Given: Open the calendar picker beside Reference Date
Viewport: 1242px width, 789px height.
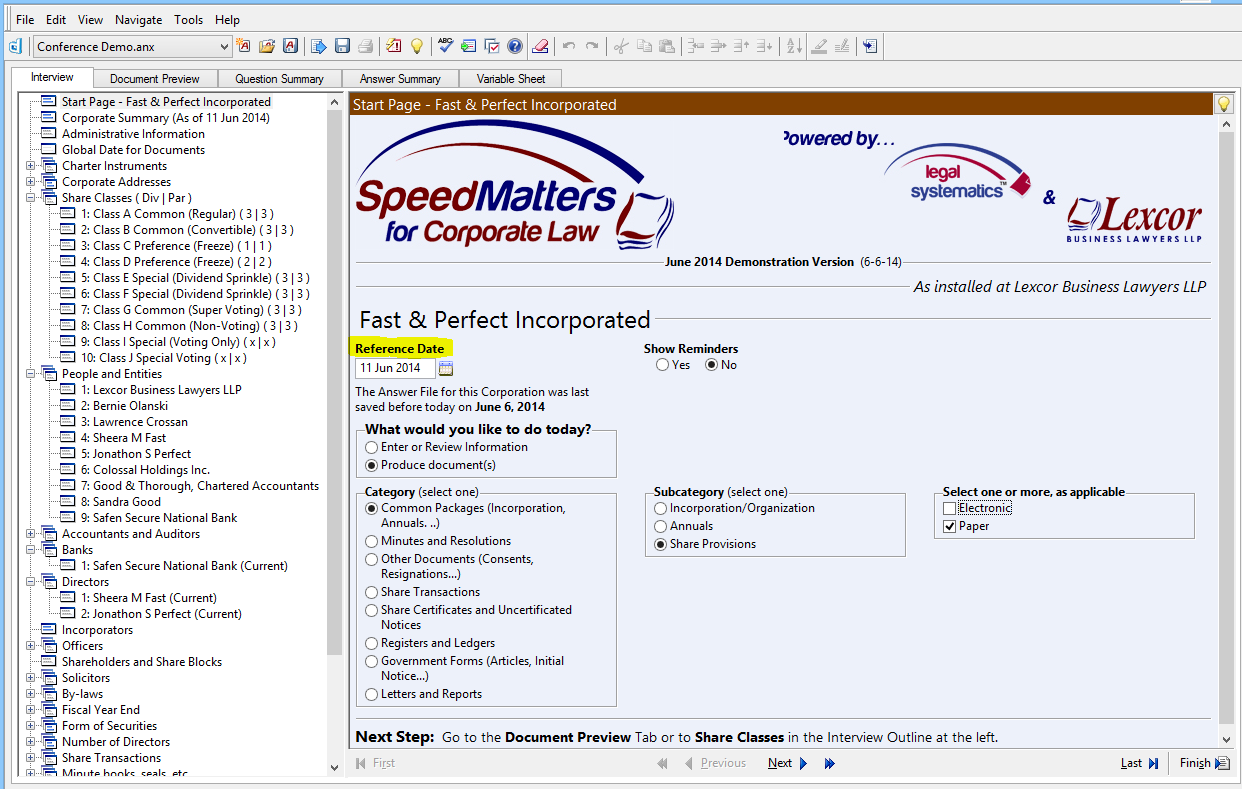Looking at the screenshot, I should tap(446, 368).
